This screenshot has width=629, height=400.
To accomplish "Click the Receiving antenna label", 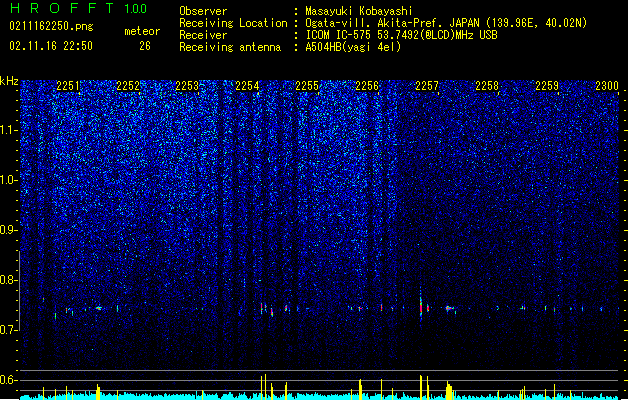I will pyautogui.click(x=230, y=47).
